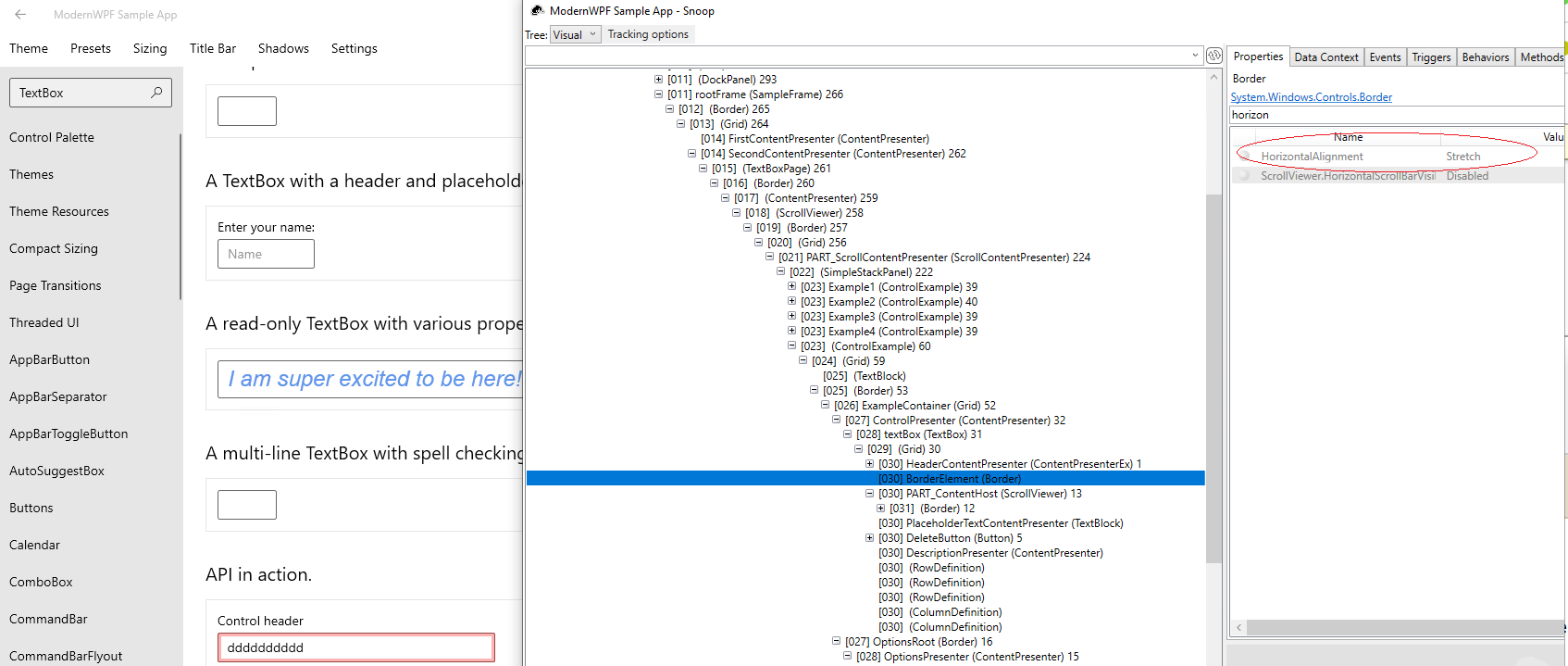Expand the Example4 (ControlExample) node
The image size is (1568, 666).
(x=791, y=332)
